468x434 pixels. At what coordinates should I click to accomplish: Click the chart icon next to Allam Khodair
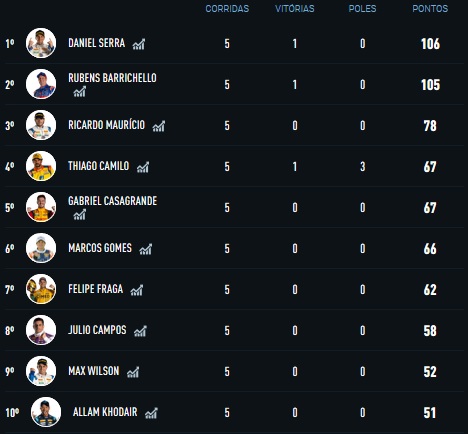pos(151,413)
